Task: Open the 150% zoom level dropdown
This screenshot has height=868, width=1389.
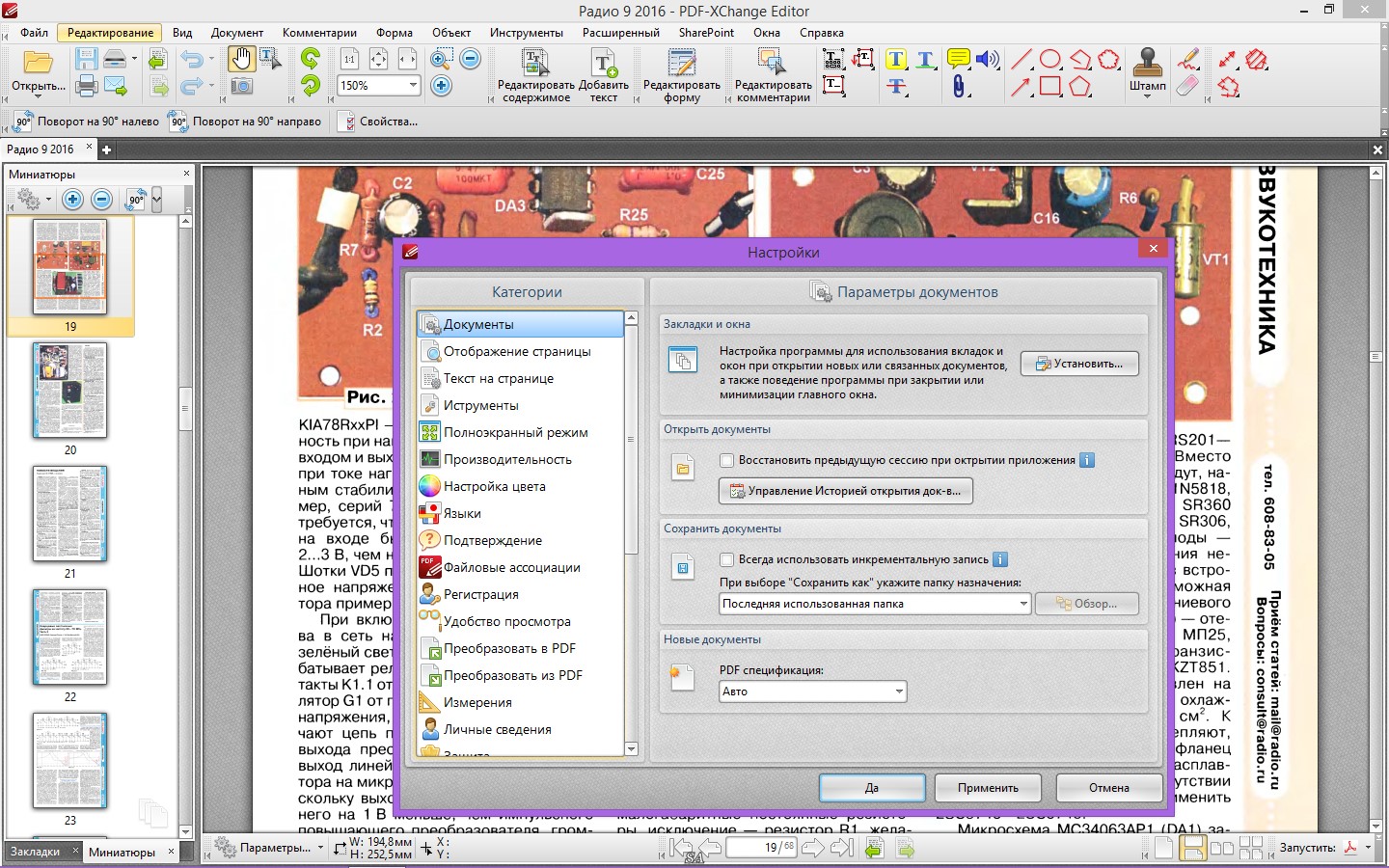Action: (x=413, y=85)
